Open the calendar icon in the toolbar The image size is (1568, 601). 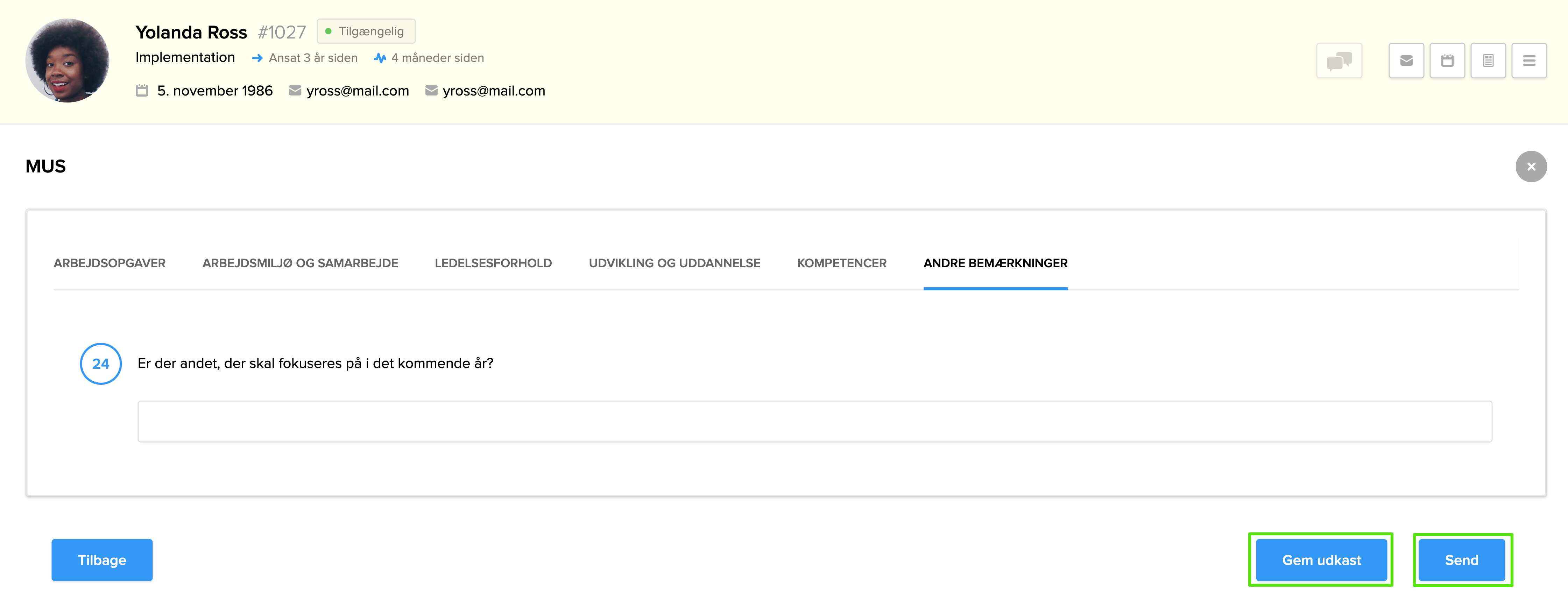tap(1447, 60)
